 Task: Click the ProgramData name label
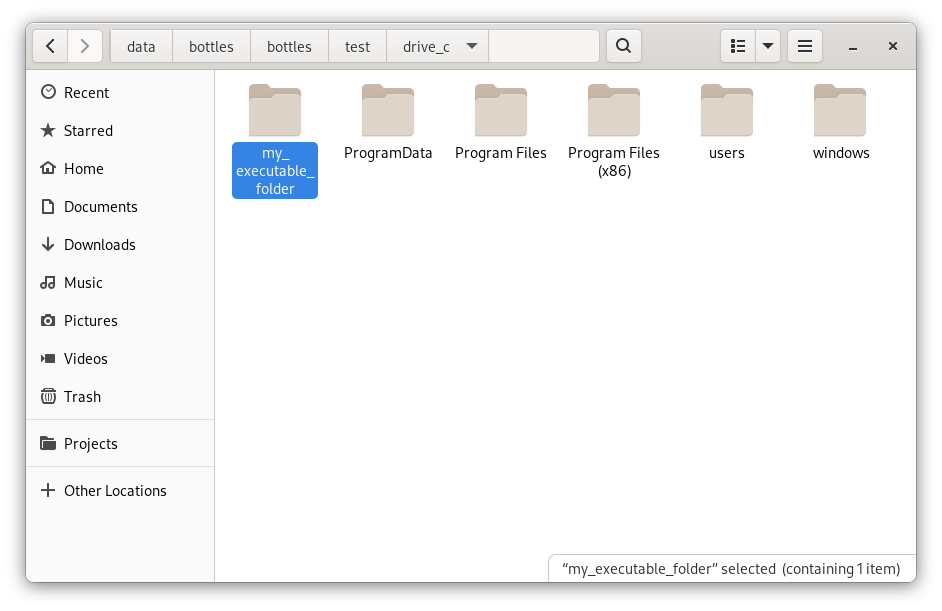[x=388, y=153]
